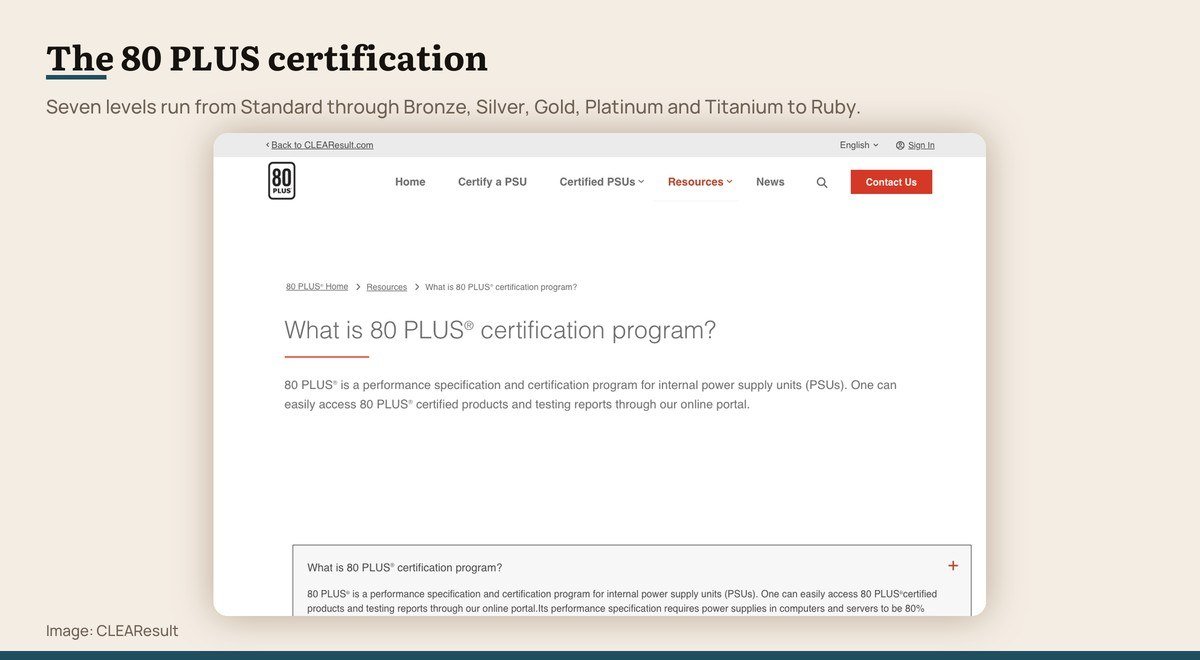This screenshot has width=1200, height=660.
Task: Click the Sign In user icon
Action: 900,145
